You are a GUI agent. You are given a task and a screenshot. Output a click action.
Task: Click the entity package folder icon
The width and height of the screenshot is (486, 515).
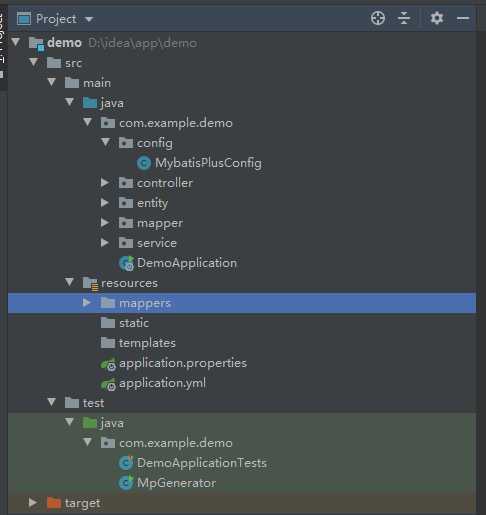(126, 203)
